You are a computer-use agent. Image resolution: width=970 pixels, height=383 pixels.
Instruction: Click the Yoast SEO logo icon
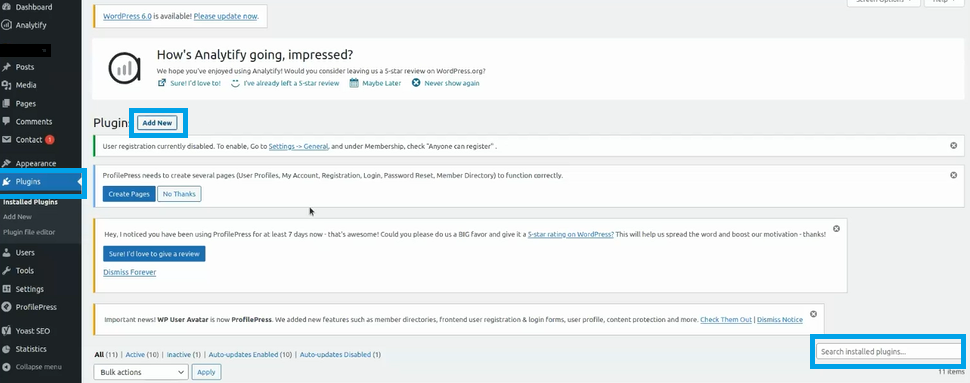[6, 331]
